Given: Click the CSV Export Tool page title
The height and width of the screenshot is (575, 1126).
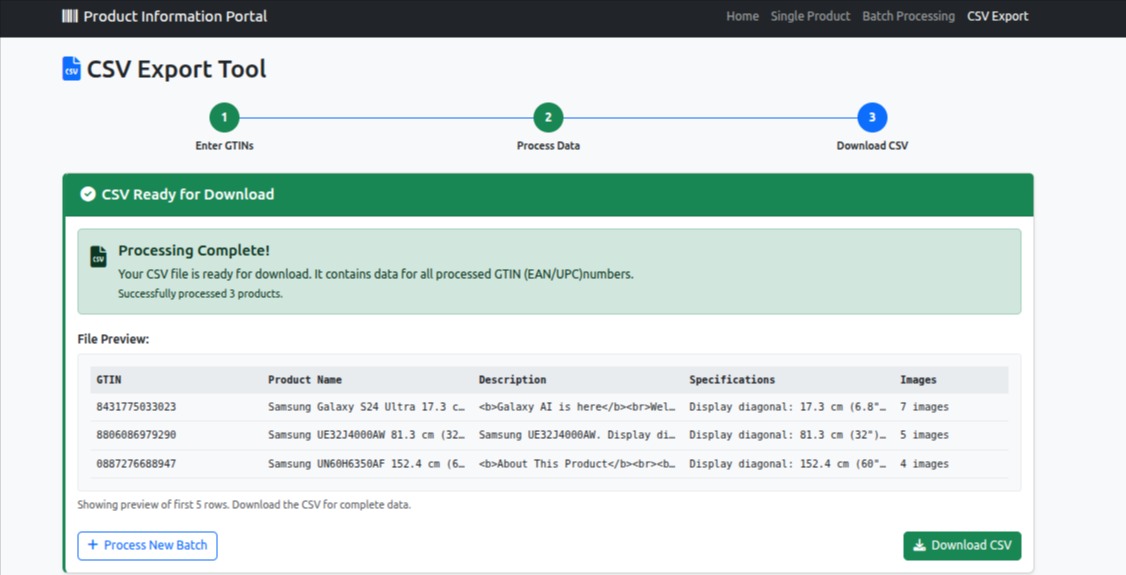Looking at the screenshot, I should (177, 70).
